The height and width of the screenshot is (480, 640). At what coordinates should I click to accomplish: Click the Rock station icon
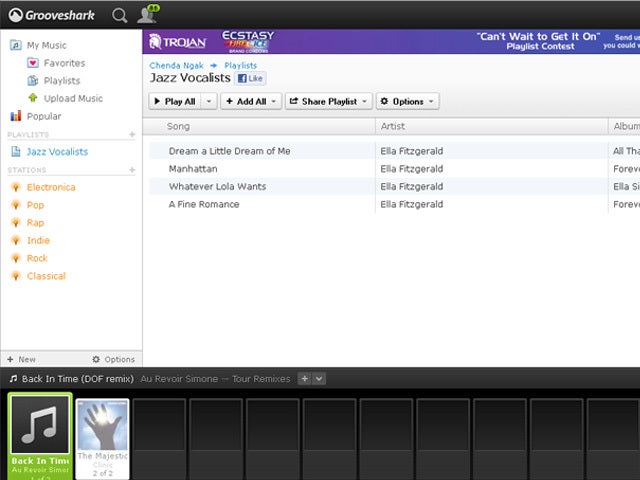(16, 258)
